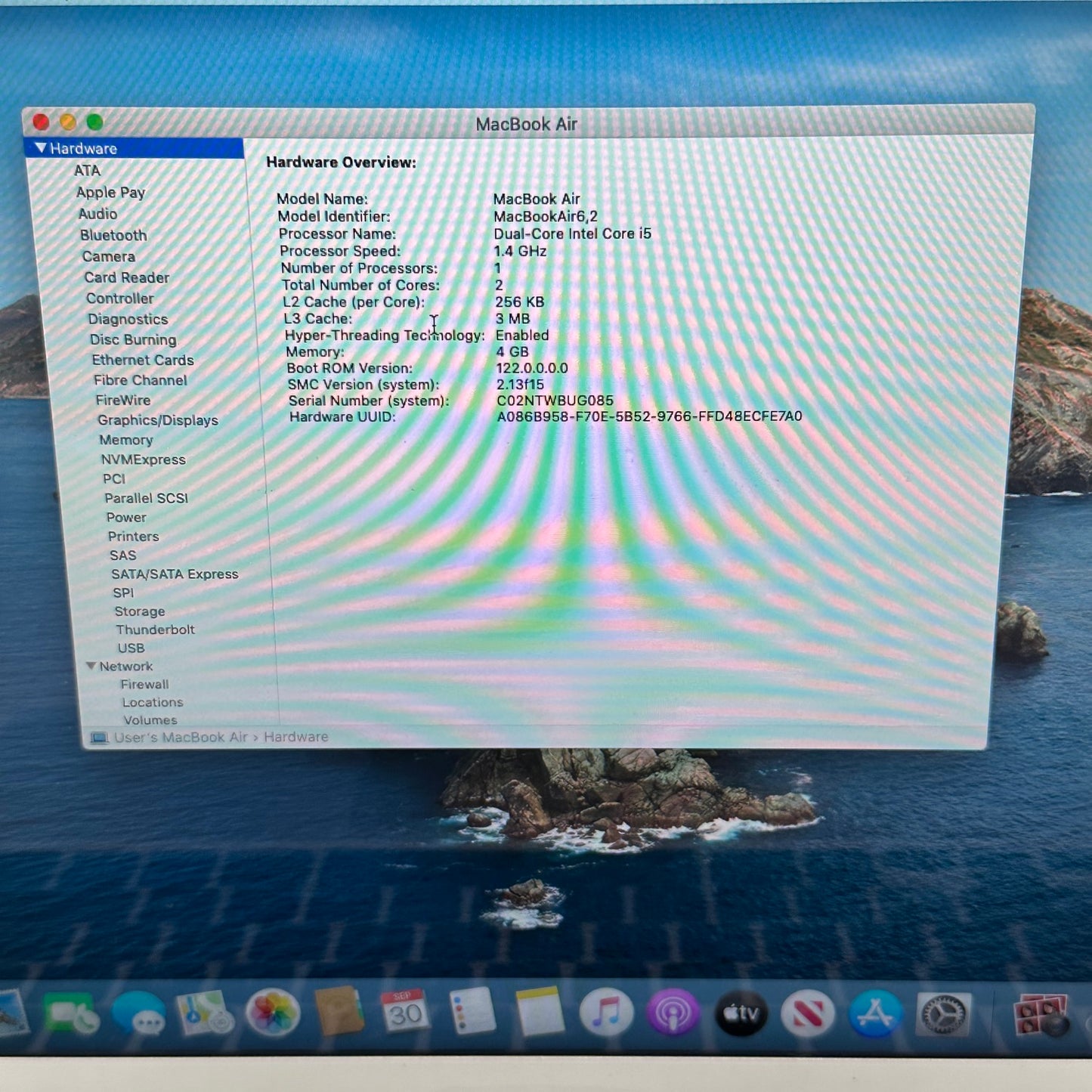Choose Firewall under Network
1092x1092 pixels.
[x=144, y=684]
